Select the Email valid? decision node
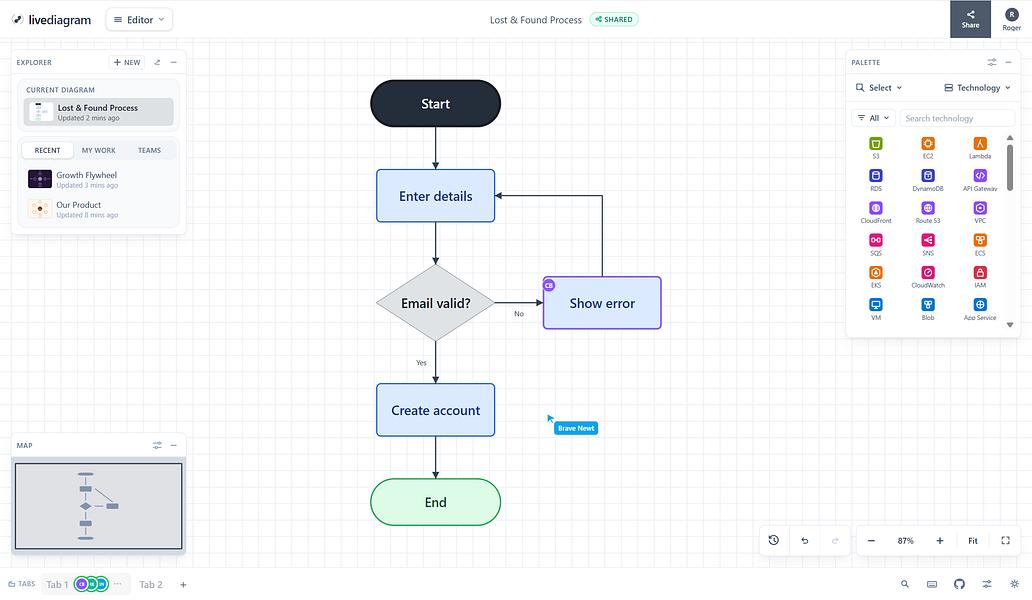Viewport: 1032px width, 600px height. [x=436, y=303]
